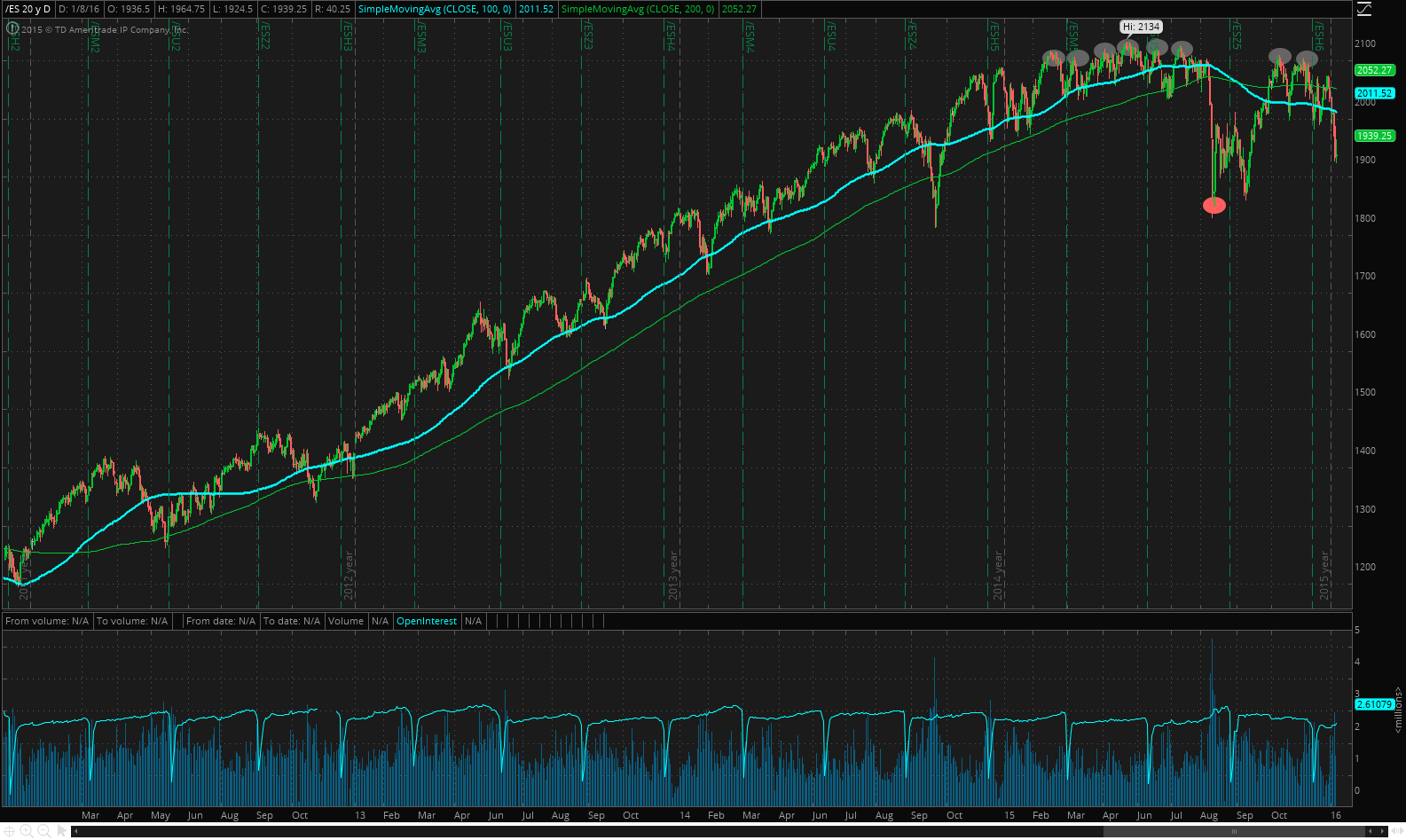Click the SimpleMovingAvg (CLOSE, 100, 0) study label
The height and width of the screenshot is (840, 1406).
coord(435,9)
